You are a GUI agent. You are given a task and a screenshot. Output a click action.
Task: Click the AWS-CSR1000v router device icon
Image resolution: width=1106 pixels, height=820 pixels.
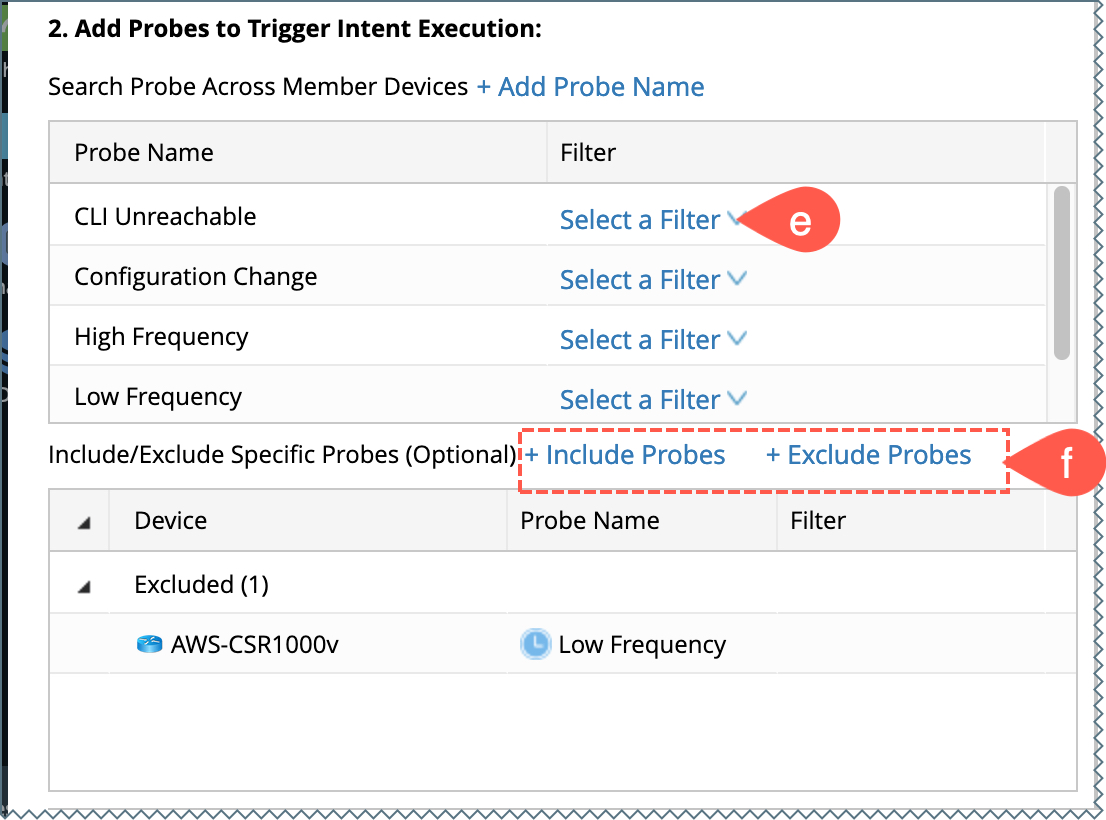point(149,645)
